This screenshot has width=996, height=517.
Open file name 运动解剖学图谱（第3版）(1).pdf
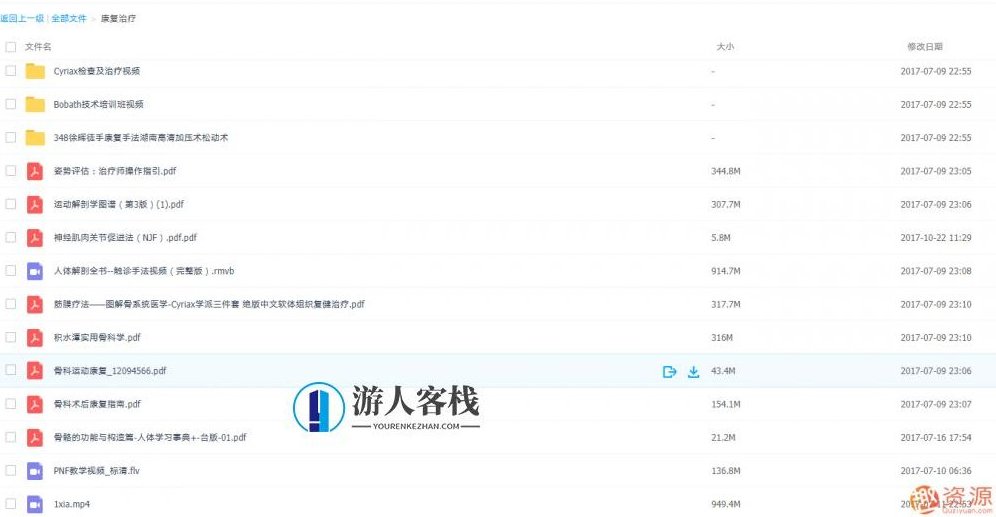[119, 205]
